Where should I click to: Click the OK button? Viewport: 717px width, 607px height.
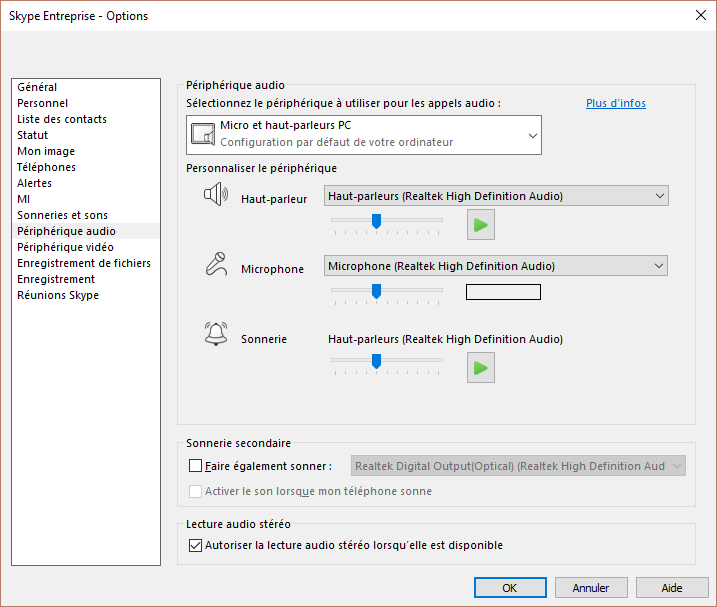(510, 587)
